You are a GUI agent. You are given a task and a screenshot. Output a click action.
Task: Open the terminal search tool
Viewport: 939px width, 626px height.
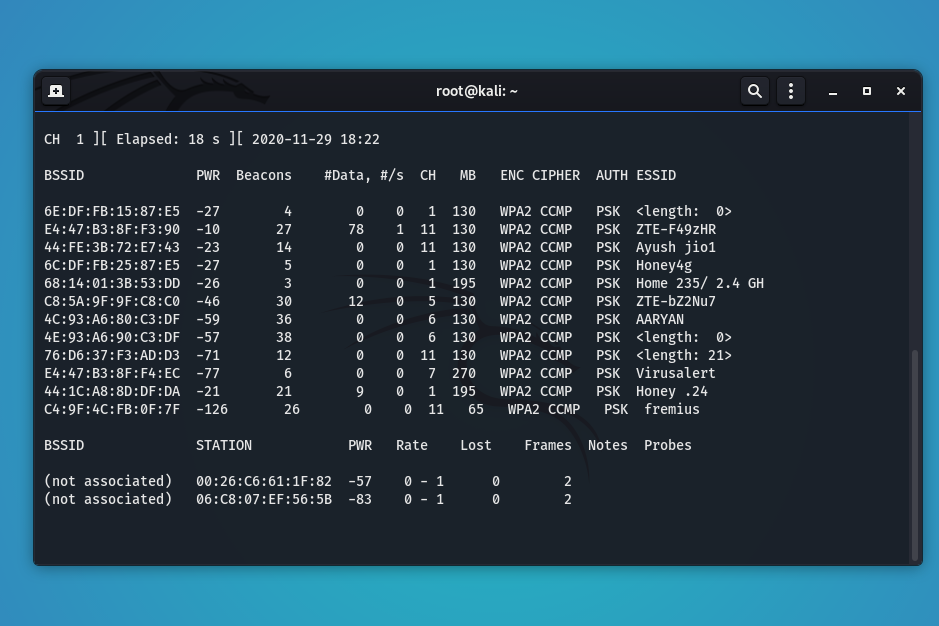click(x=755, y=91)
